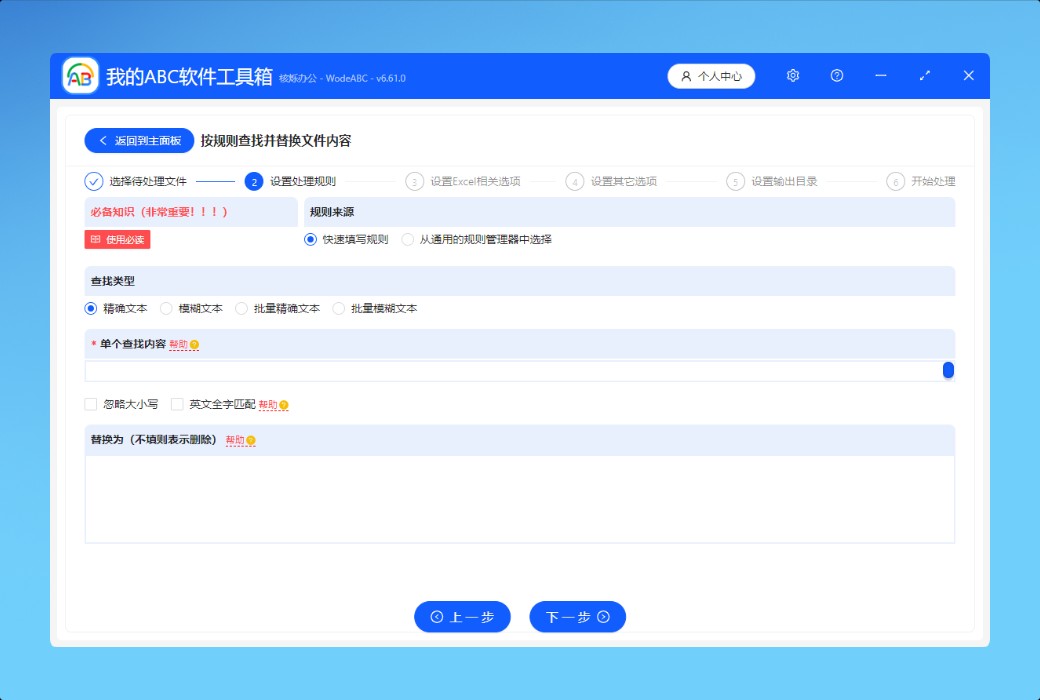Select the 模糊文本 radio option
Viewport: 1040px width, 700px height.
167,309
